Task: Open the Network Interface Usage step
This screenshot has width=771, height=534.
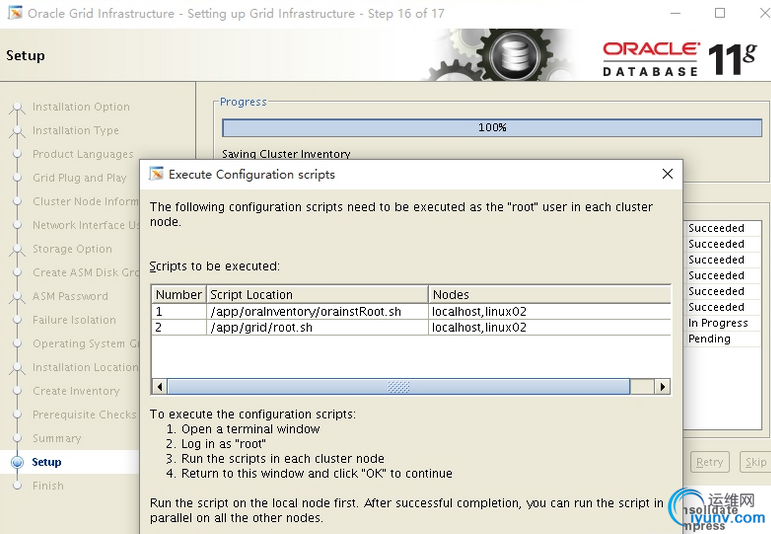Action: pyautogui.click(x=86, y=225)
